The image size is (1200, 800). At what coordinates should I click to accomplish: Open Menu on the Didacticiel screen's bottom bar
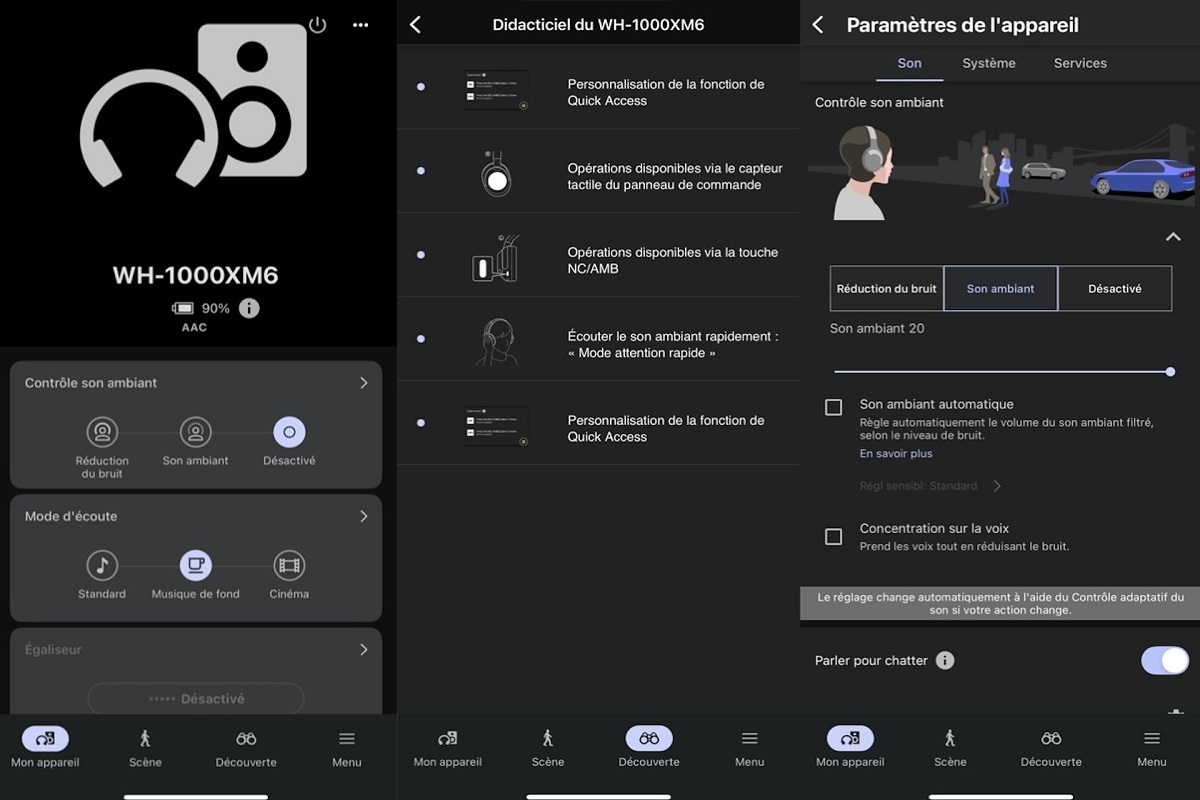[749, 746]
